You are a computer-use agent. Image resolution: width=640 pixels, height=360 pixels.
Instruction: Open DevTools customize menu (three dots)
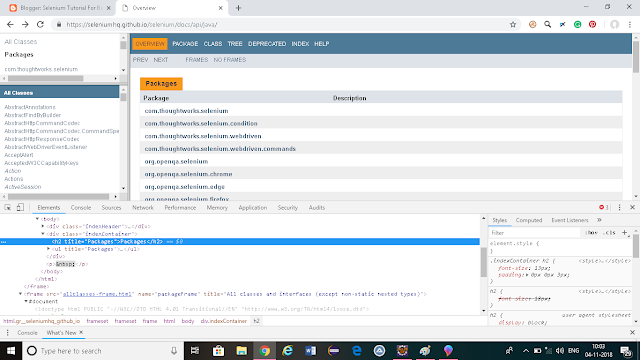(619, 207)
